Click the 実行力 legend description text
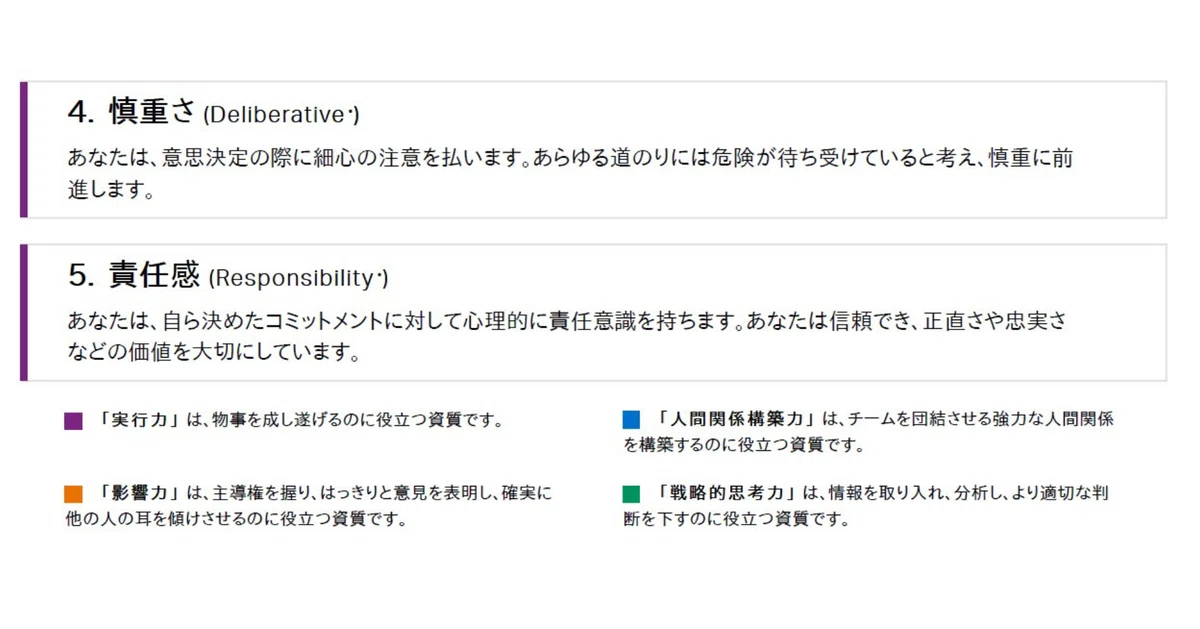This screenshot has width=1200, height=629. click(342, 420)
